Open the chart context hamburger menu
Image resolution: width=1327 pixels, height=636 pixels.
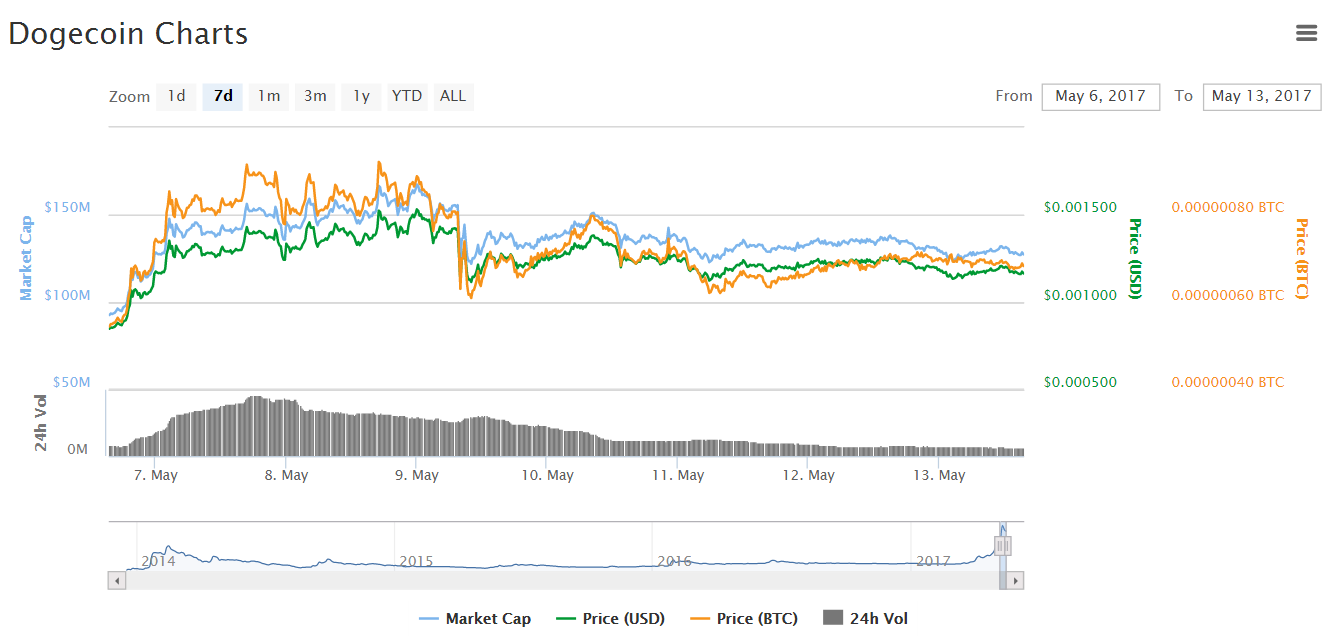[1306, 33]
